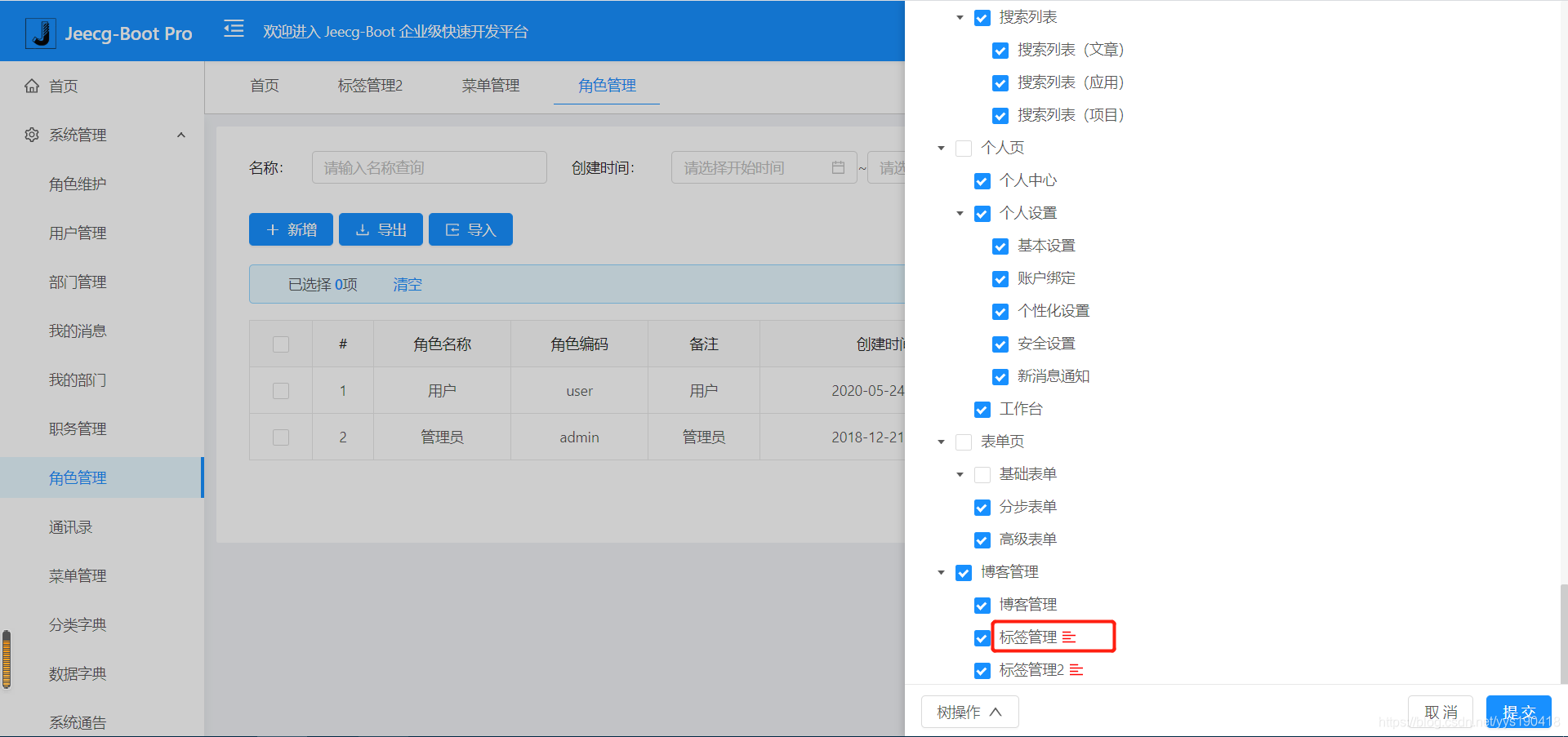Click the 导出 button

pos(381,229)
